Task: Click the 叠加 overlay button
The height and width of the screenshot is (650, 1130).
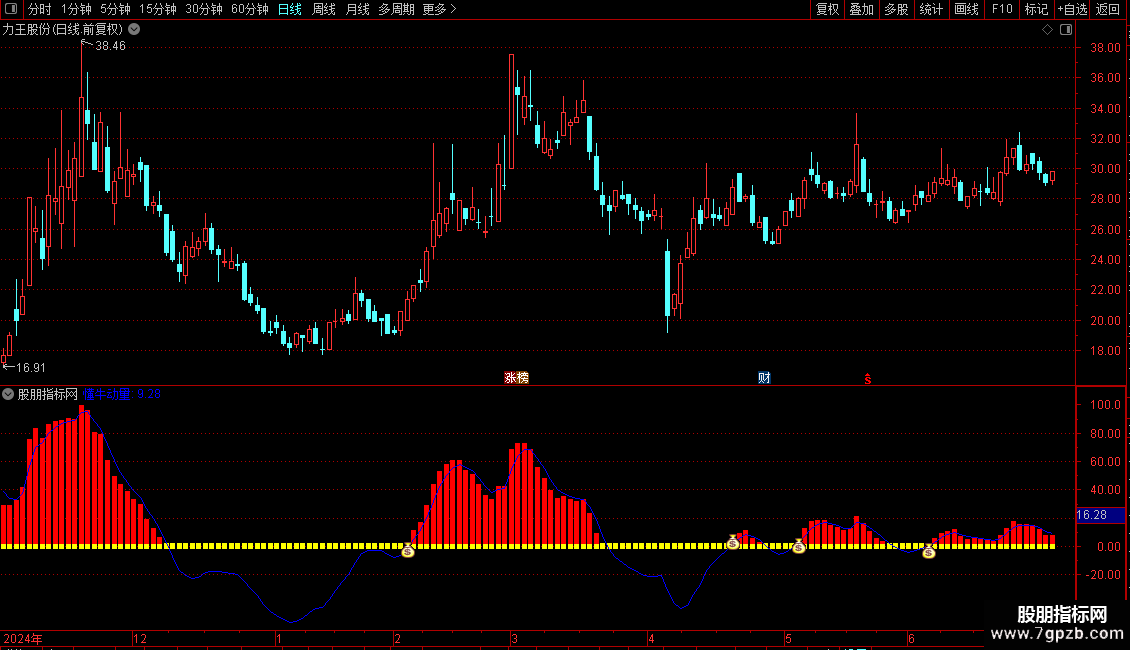Action: (x=862, y=9)
